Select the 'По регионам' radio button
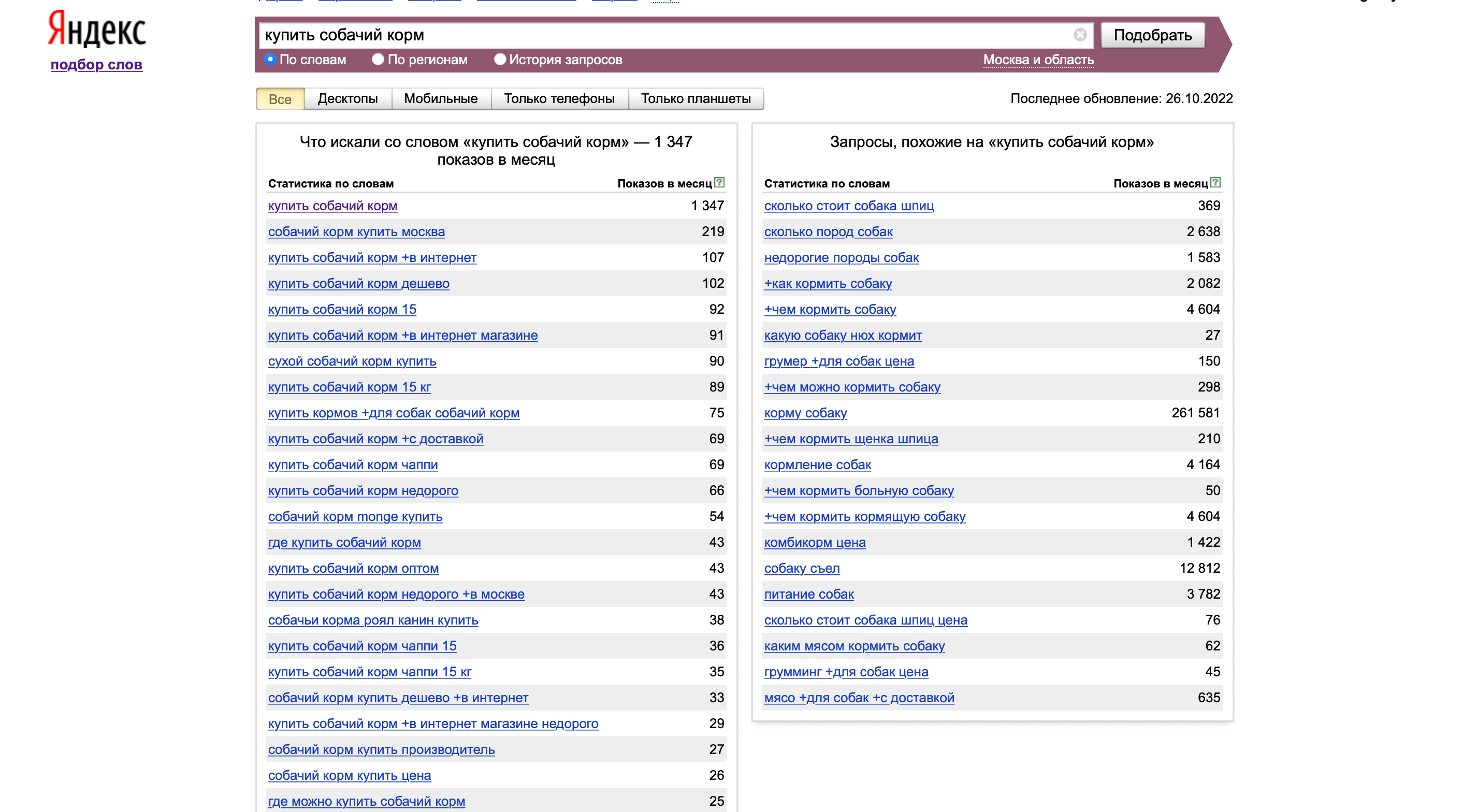This screenshot has width=1477, height=812. 378,59
